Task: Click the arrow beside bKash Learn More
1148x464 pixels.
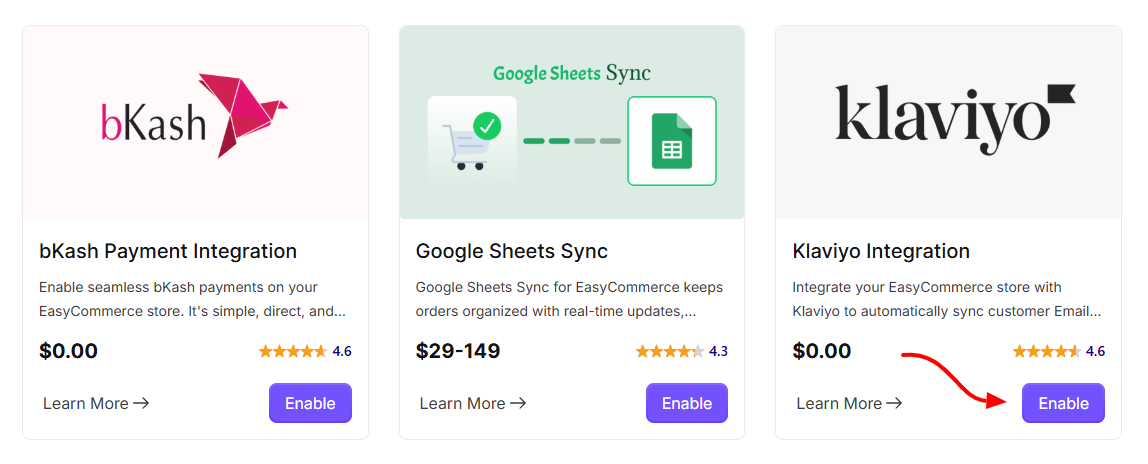Action: (x=141, y=403)
